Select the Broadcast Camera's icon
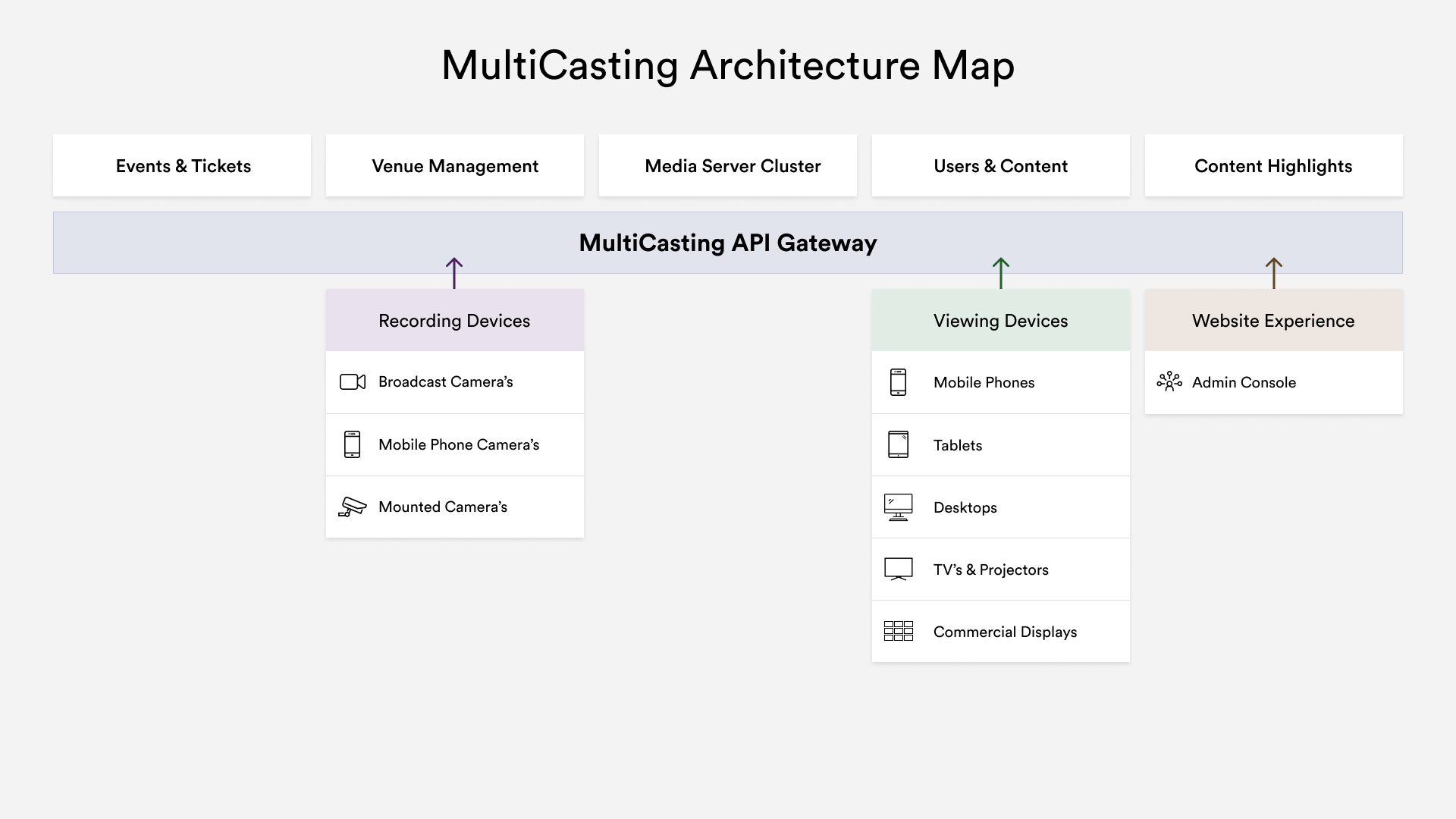Viewport: 1456px width, 819px height. 352,382
